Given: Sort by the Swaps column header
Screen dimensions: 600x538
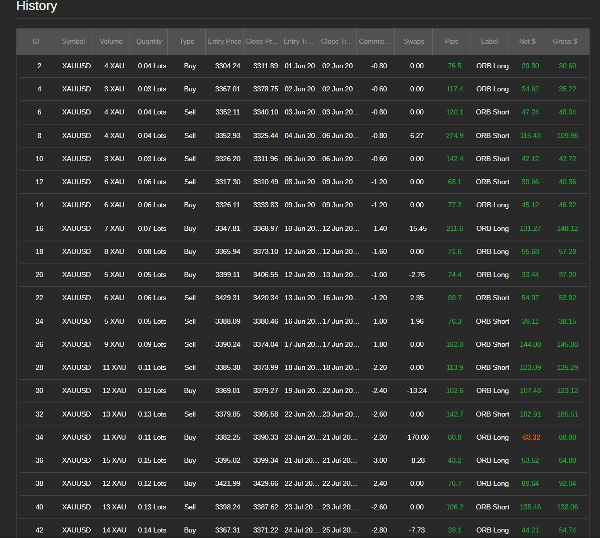Looking at the screenshot, I should pos(414,42).
